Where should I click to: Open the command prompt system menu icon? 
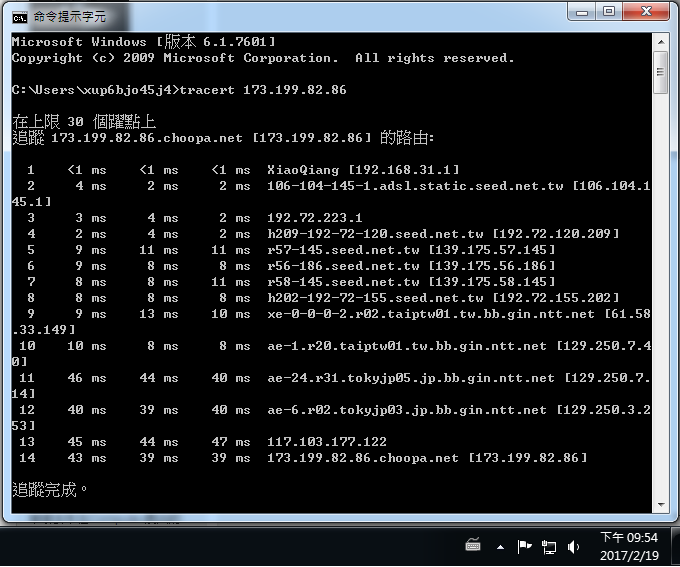point(20,17)
